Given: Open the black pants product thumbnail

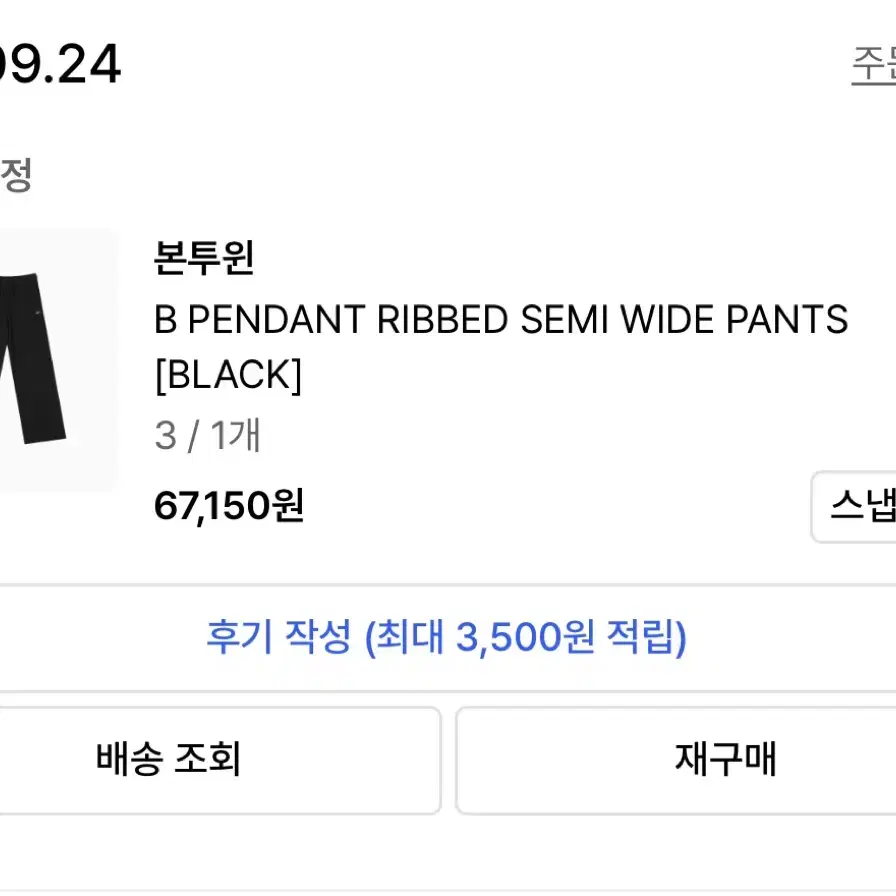Looking at the screenshot, I should [57, 360].
